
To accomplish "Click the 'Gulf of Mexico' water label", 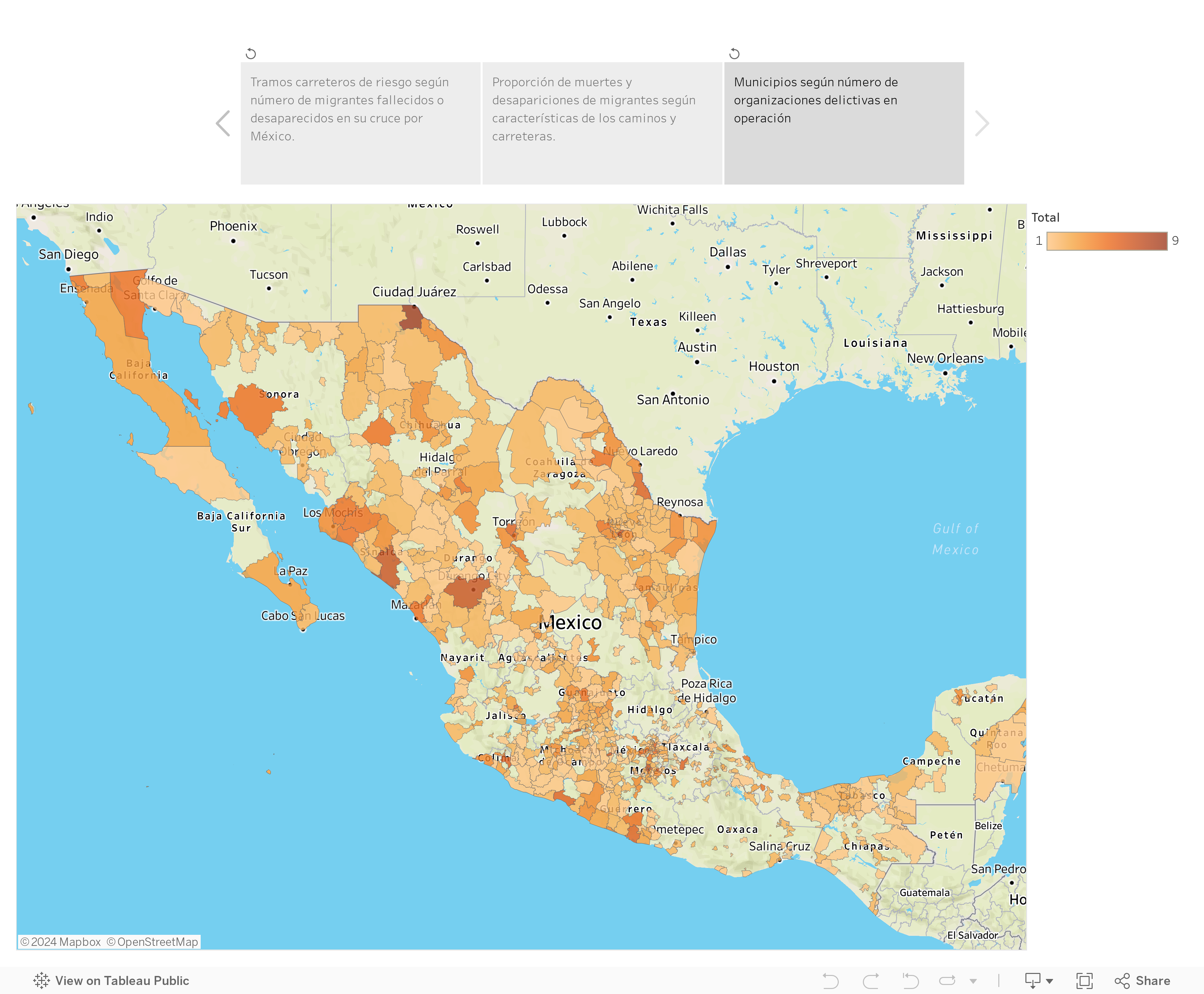I will [x=956, y=539].
